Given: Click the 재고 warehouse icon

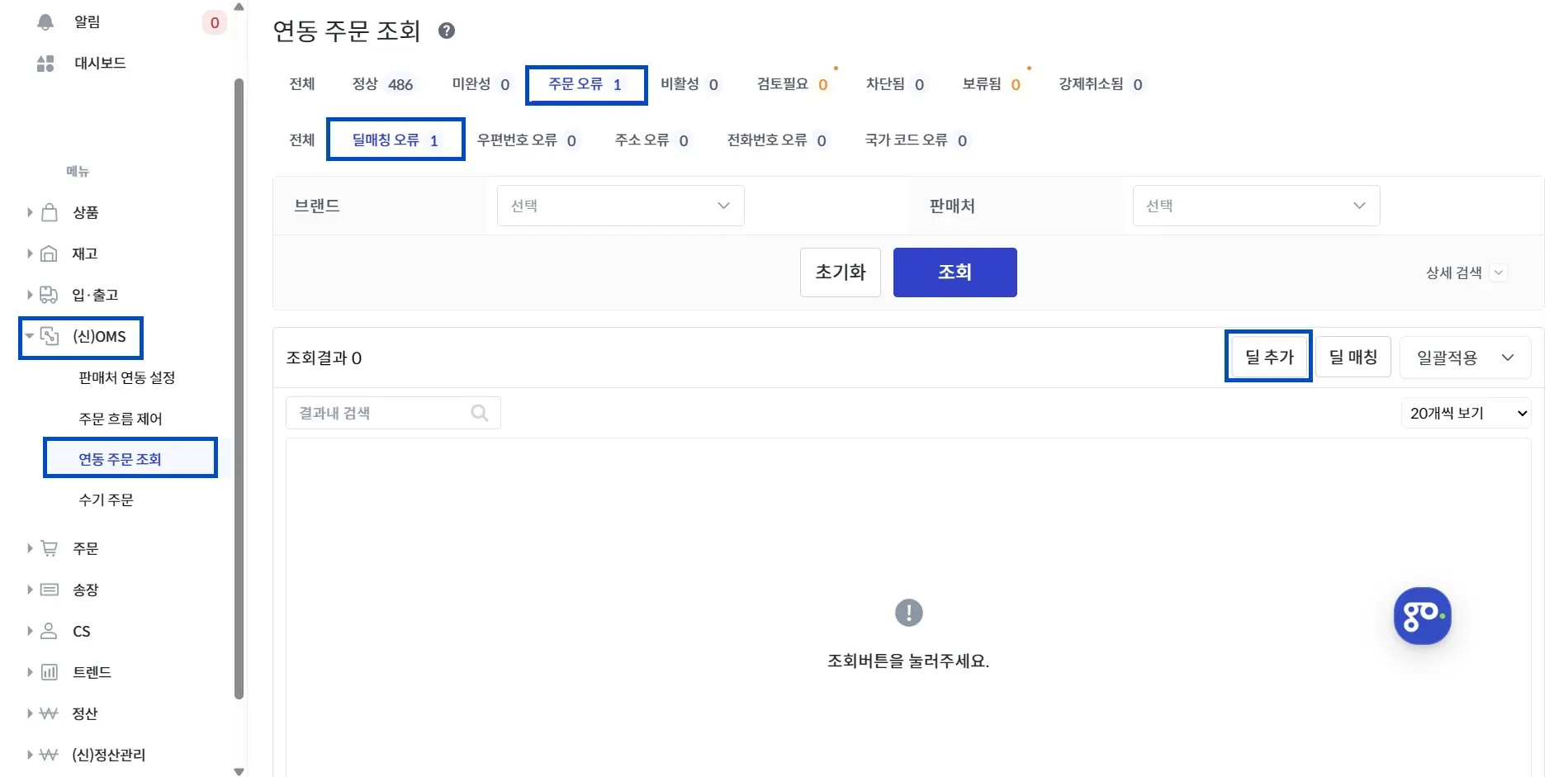Looking at the screenshot, I should pyautogui.click(x=50, y=253).
